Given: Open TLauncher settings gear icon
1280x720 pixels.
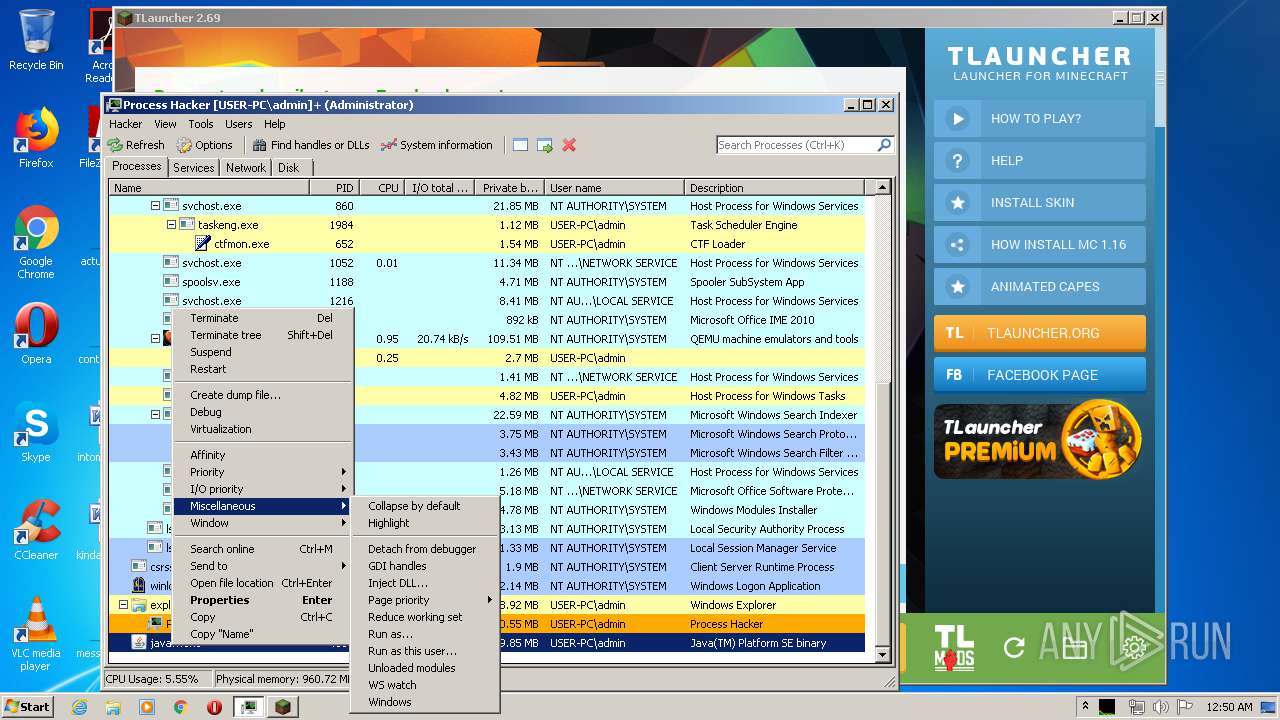Looking at the screenshot, I should coord(1134,648).
